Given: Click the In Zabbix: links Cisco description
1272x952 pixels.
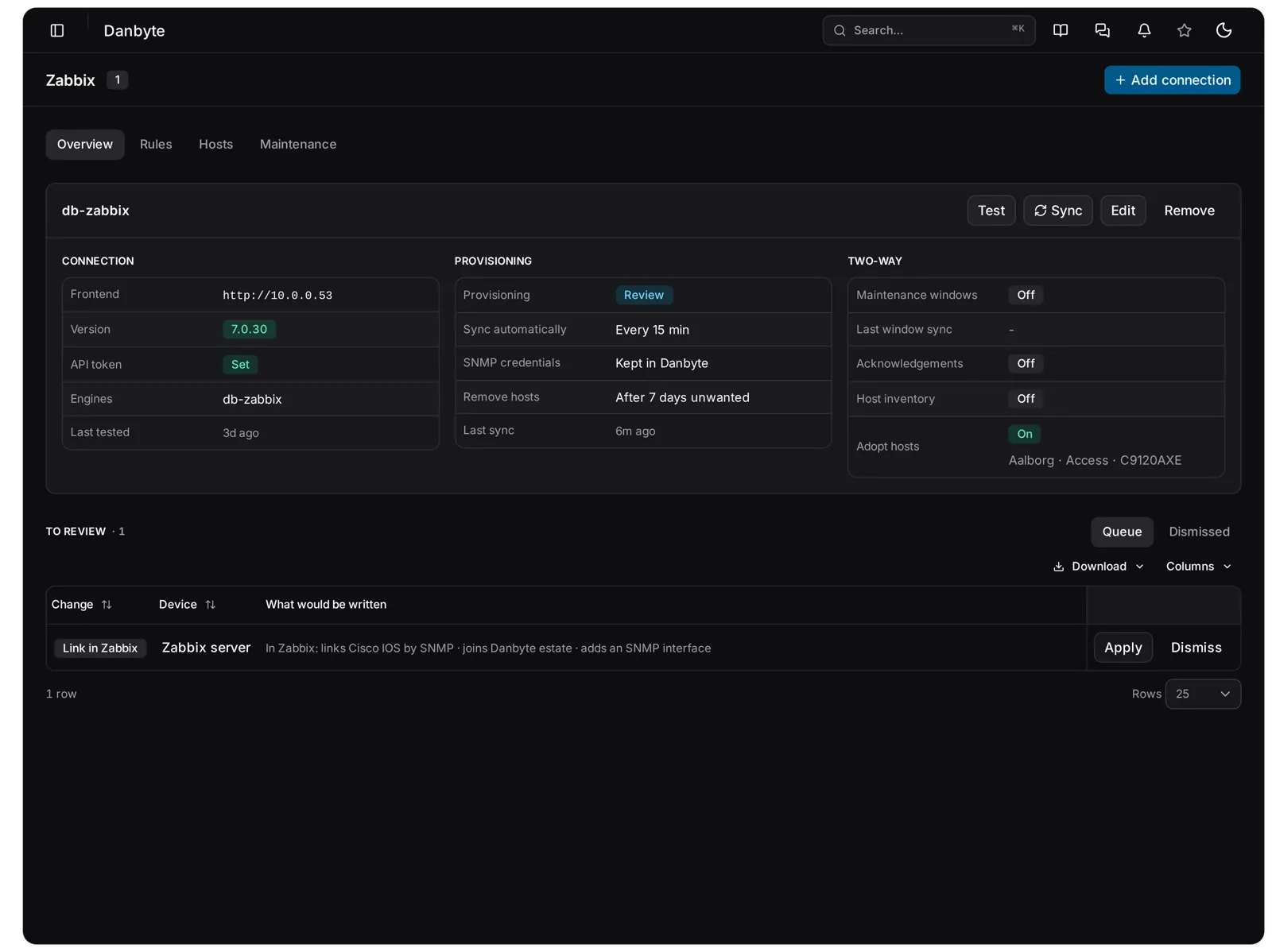Looking at the screenshot, I should pos(488,648).
